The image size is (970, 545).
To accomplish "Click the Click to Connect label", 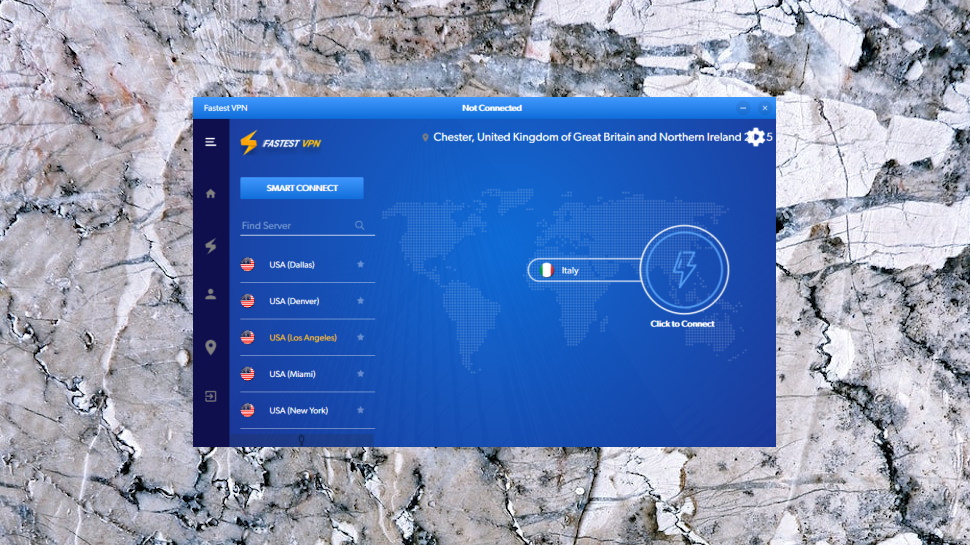I will pyautogui.click(x=682, y=324).
